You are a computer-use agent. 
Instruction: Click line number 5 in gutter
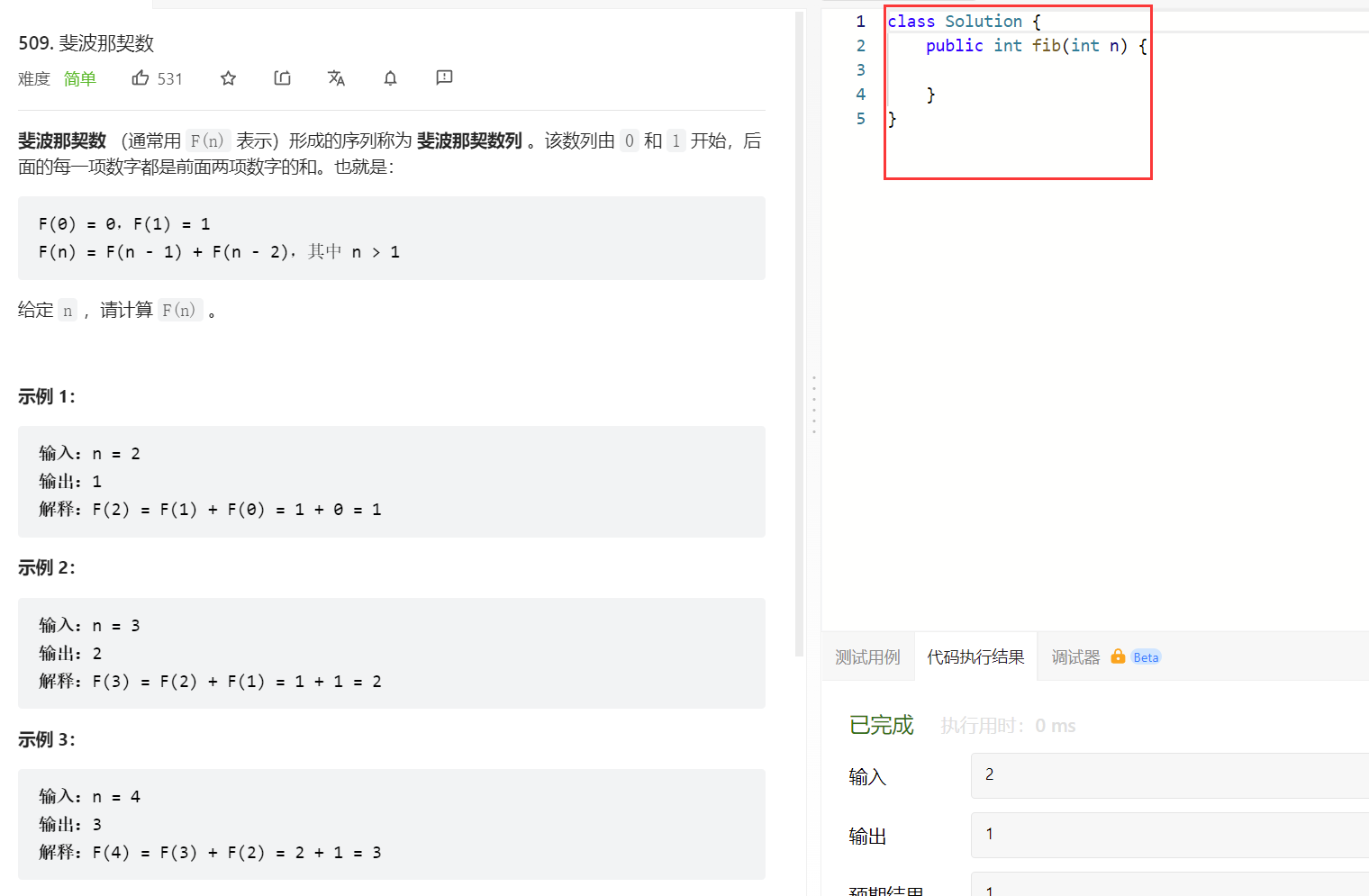[861, 119]
